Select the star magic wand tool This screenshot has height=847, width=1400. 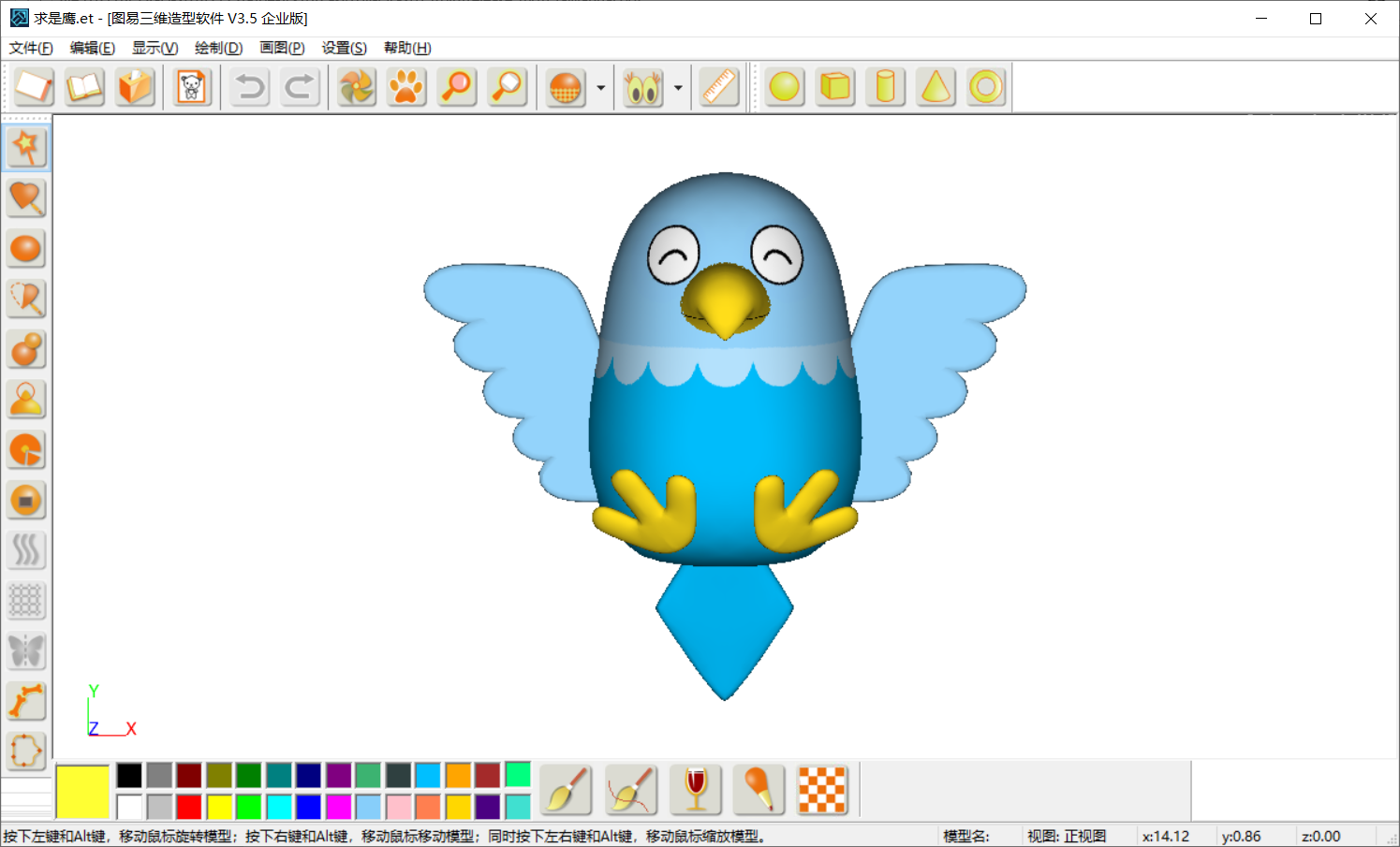(26, 147)
